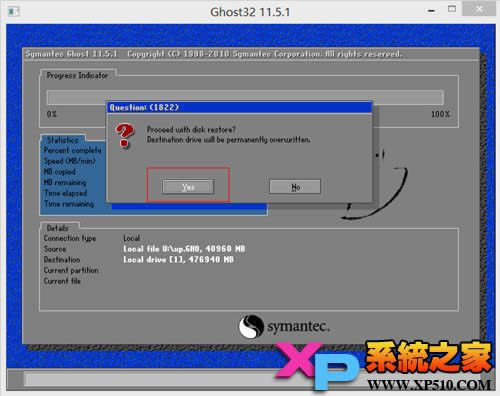Screen dimensions: 500x396
Task: Close the Ghost32 11.5.1 window
Action: point(479,9)
